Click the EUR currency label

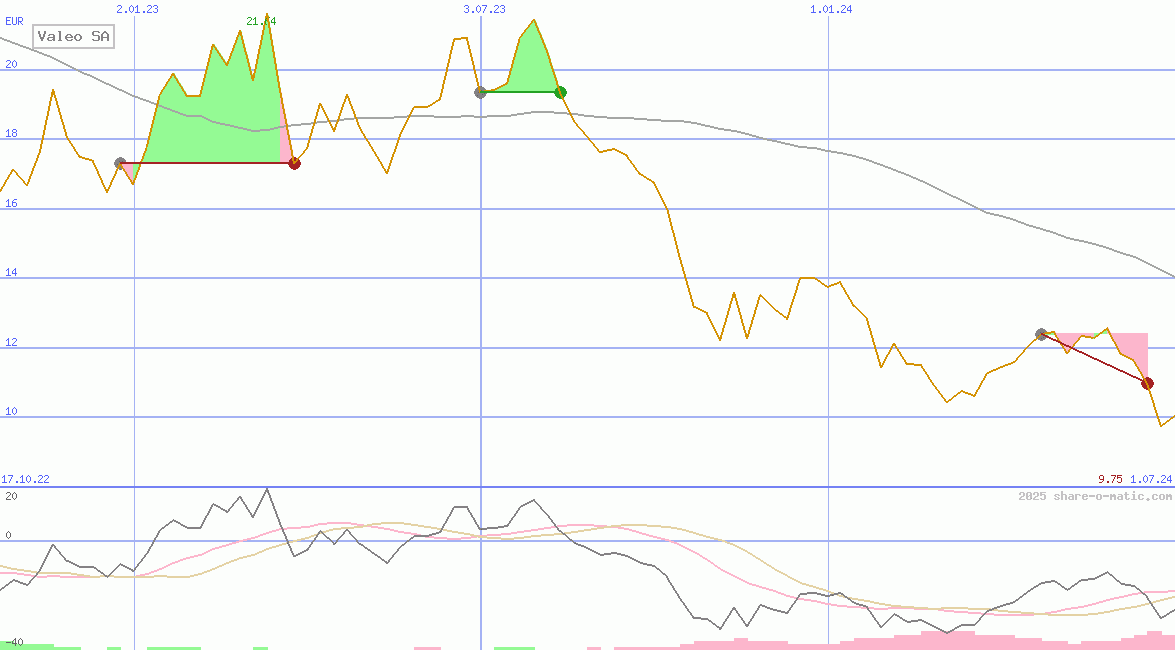[x=14, y=20]
